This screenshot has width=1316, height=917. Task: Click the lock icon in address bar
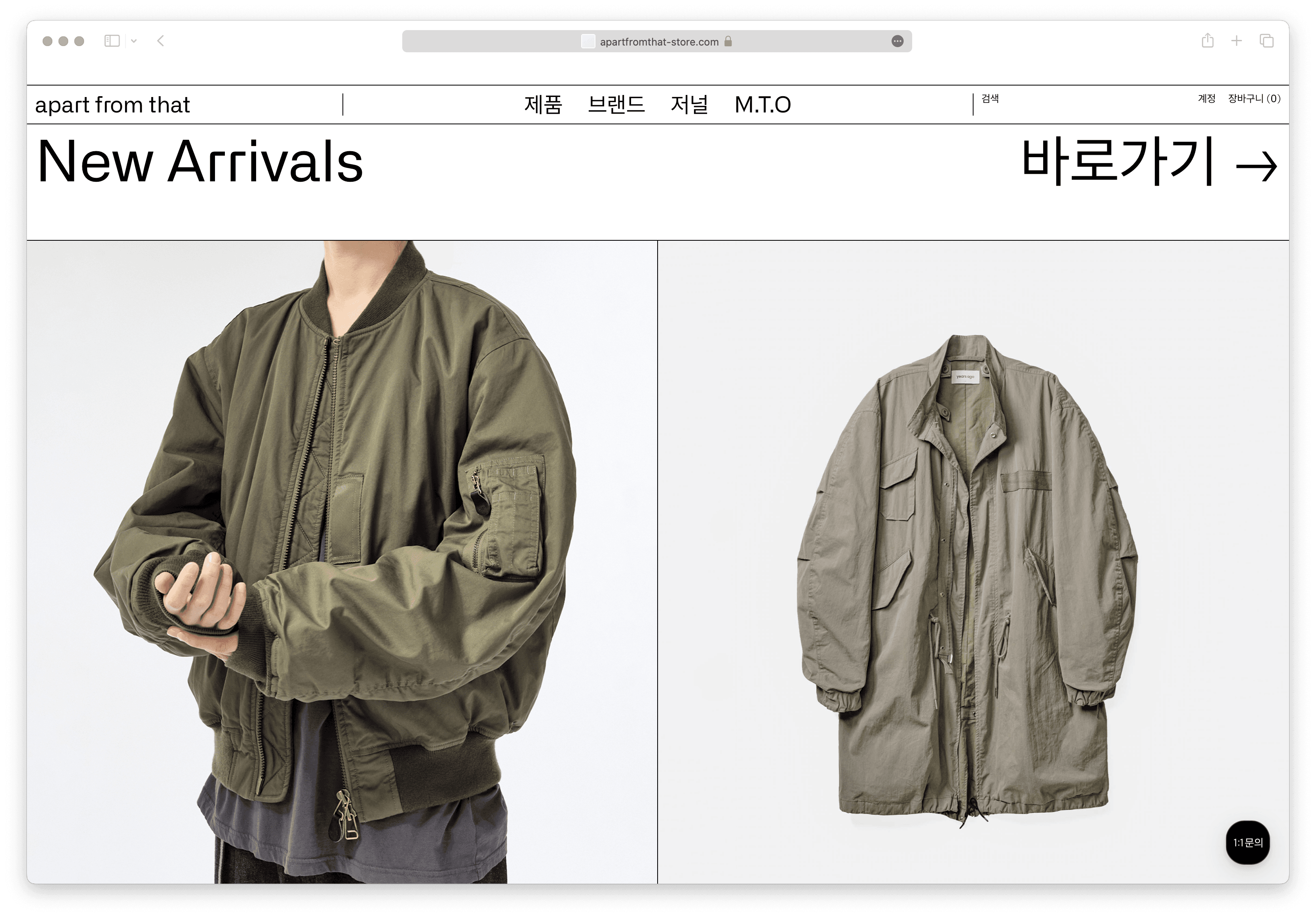click(728, 41)
